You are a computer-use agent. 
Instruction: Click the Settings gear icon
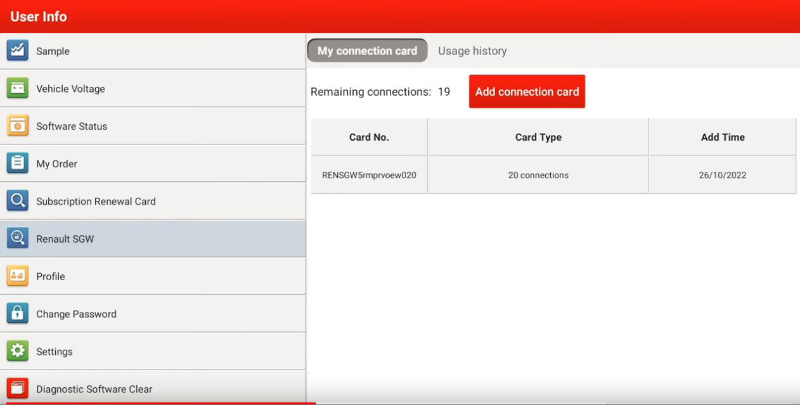18,351
